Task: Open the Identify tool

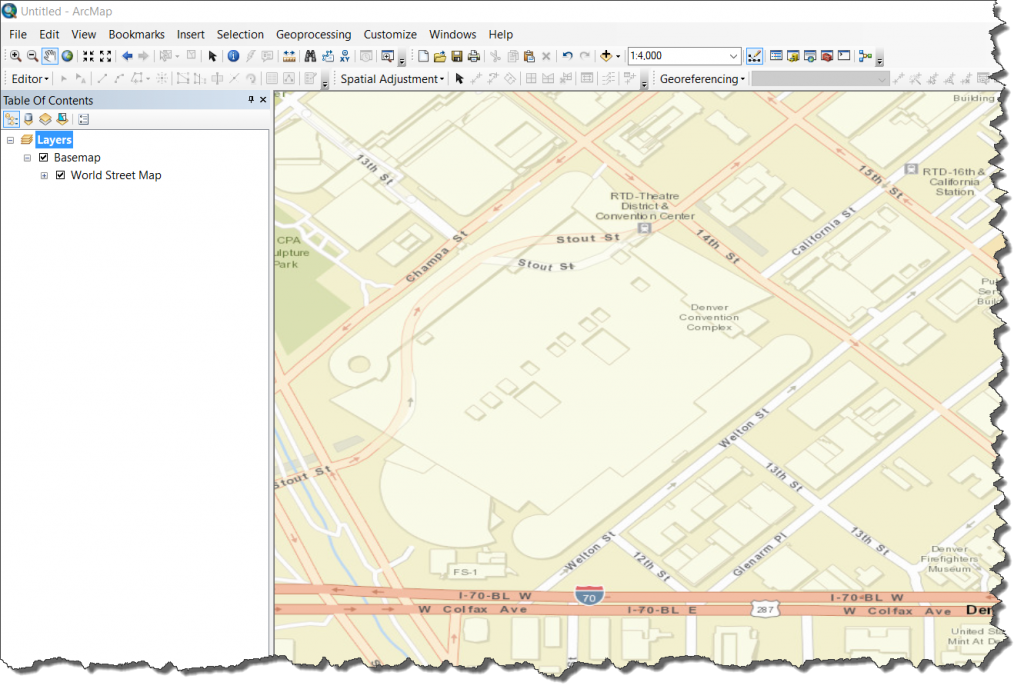Action: (x=233, y=56)
